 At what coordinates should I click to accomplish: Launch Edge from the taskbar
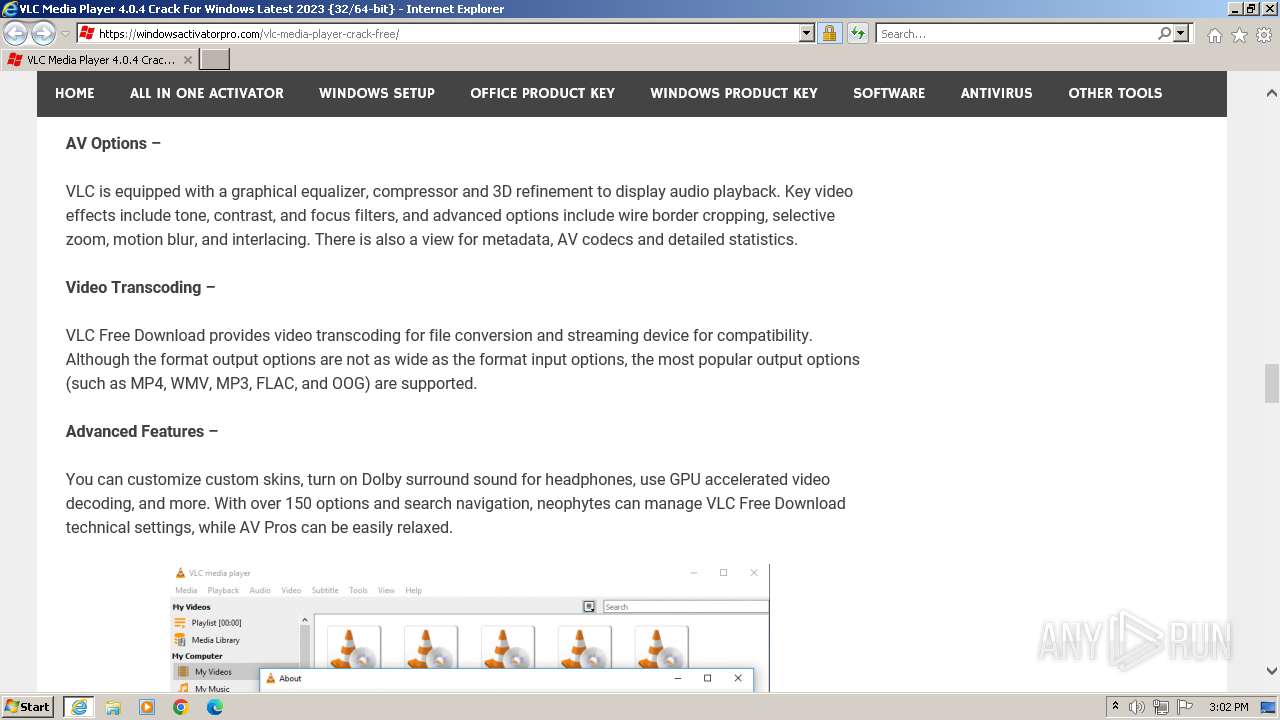[x=215, y=707]
